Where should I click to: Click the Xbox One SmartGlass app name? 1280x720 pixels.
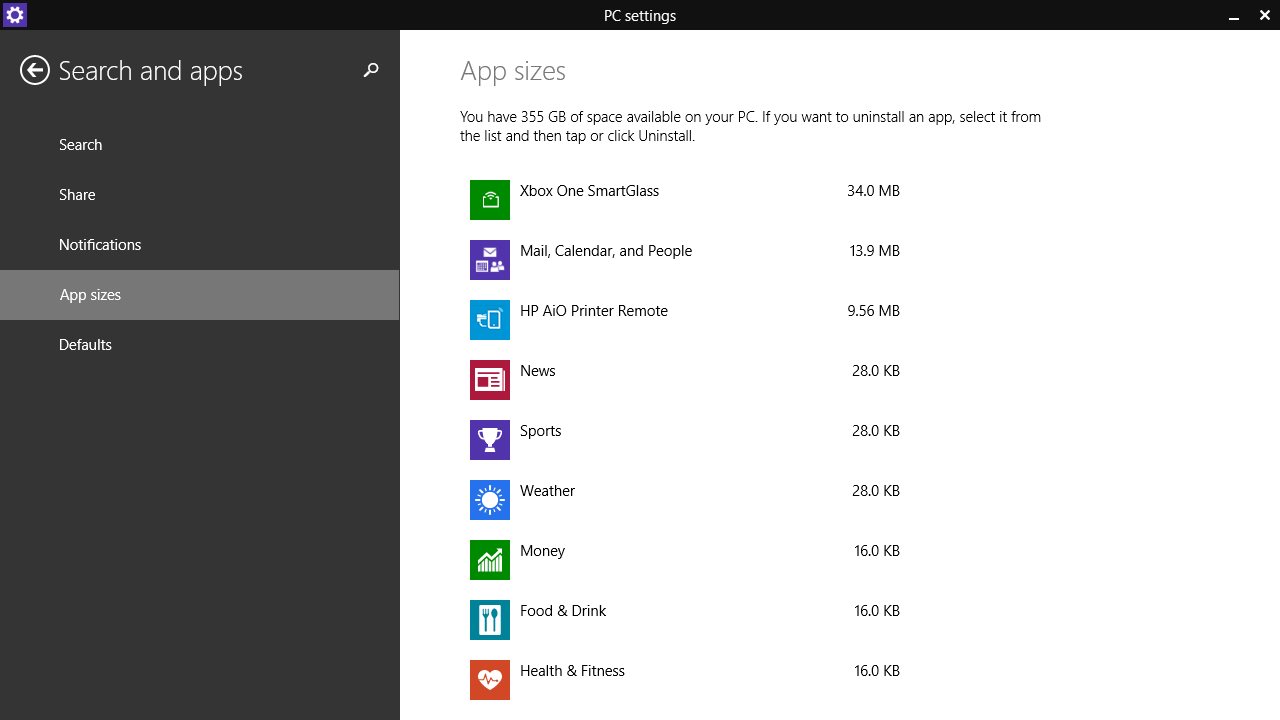coord(589,191)
